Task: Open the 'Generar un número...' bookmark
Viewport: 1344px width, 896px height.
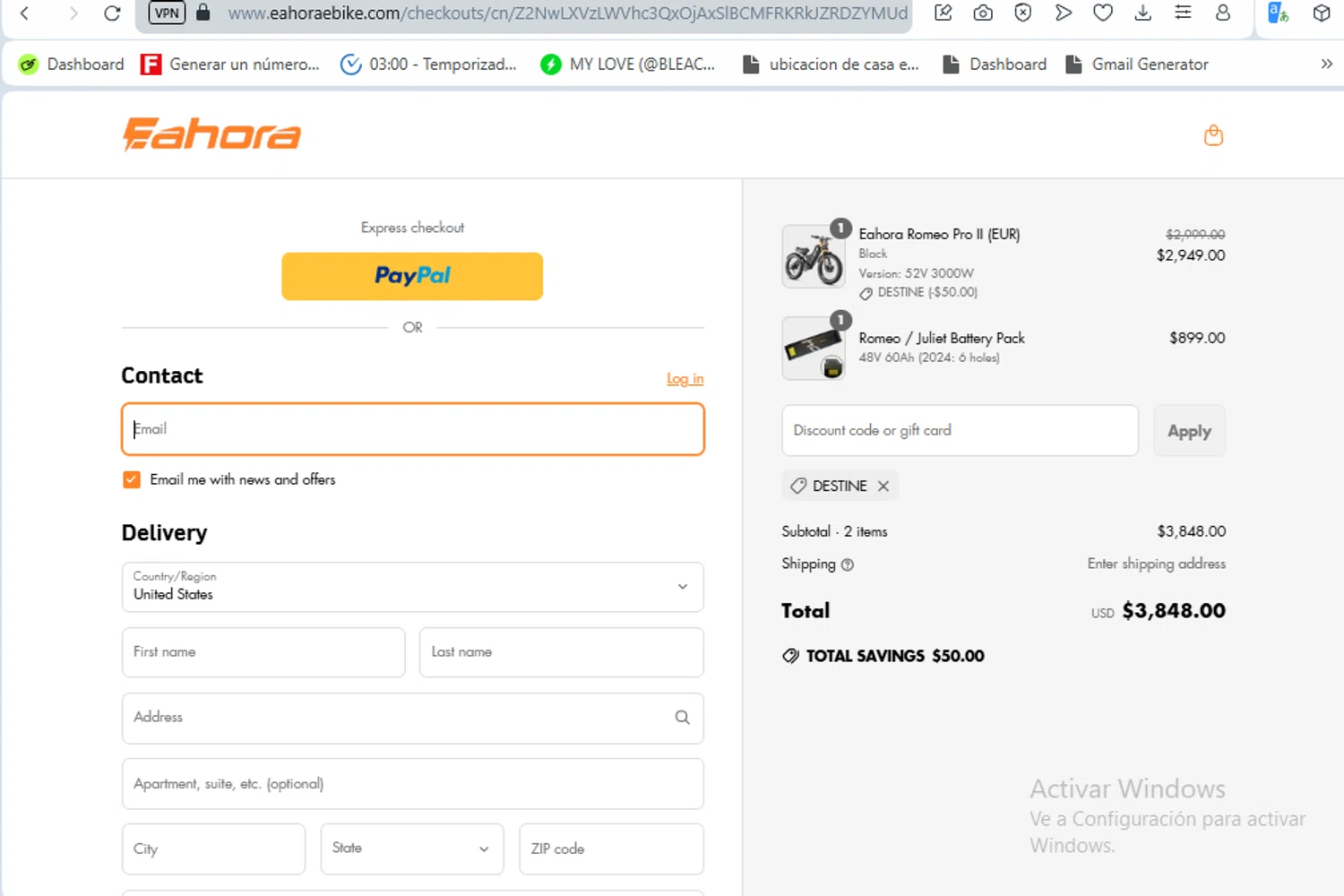Action: click(x=230, y=64)
